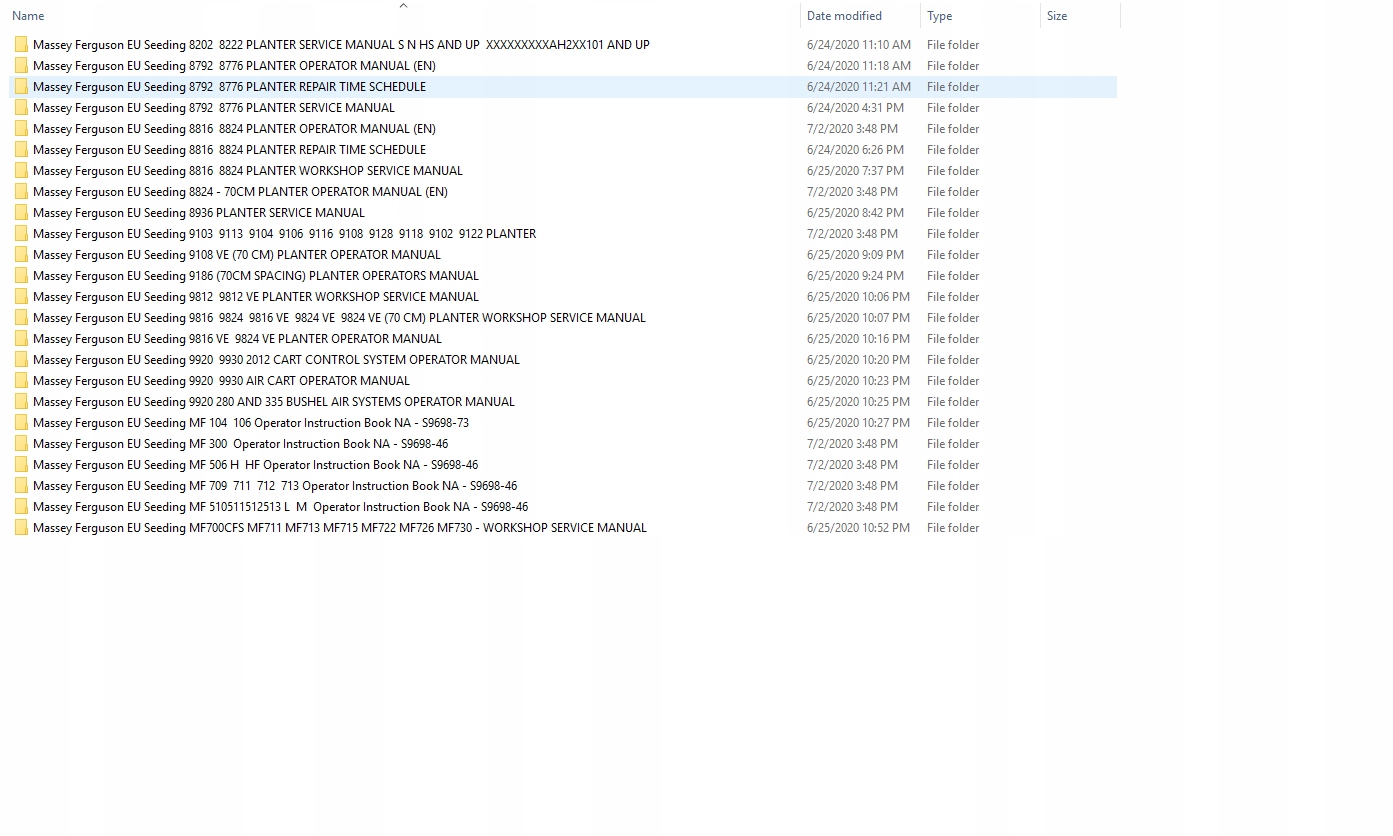The height and width of the screenshot is (836, 1393).
Task: Sort files by the Date modified column header
Action: (x=844, y=16)
